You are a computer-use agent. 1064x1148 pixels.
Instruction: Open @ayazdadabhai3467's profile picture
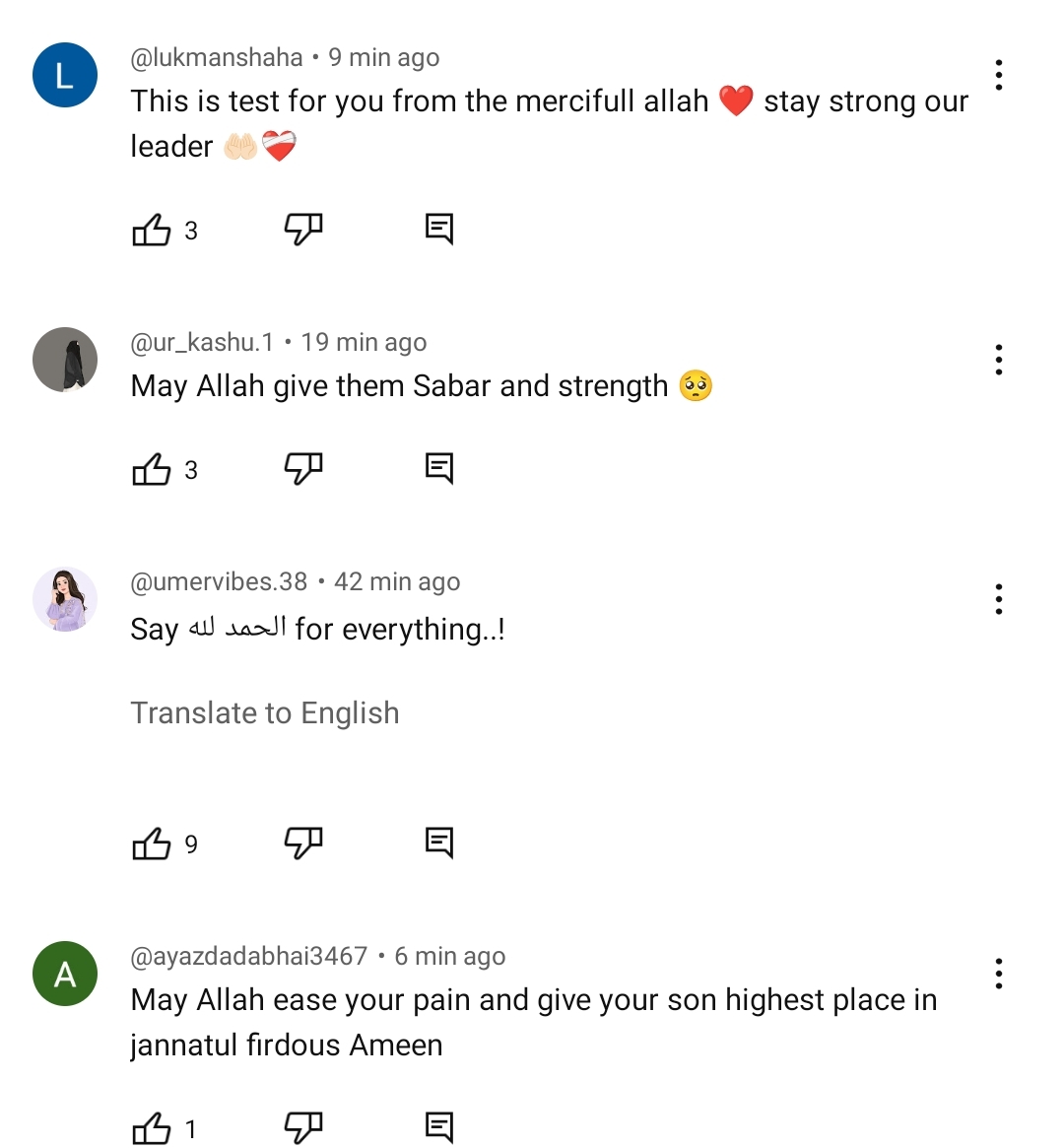(64, 974)
